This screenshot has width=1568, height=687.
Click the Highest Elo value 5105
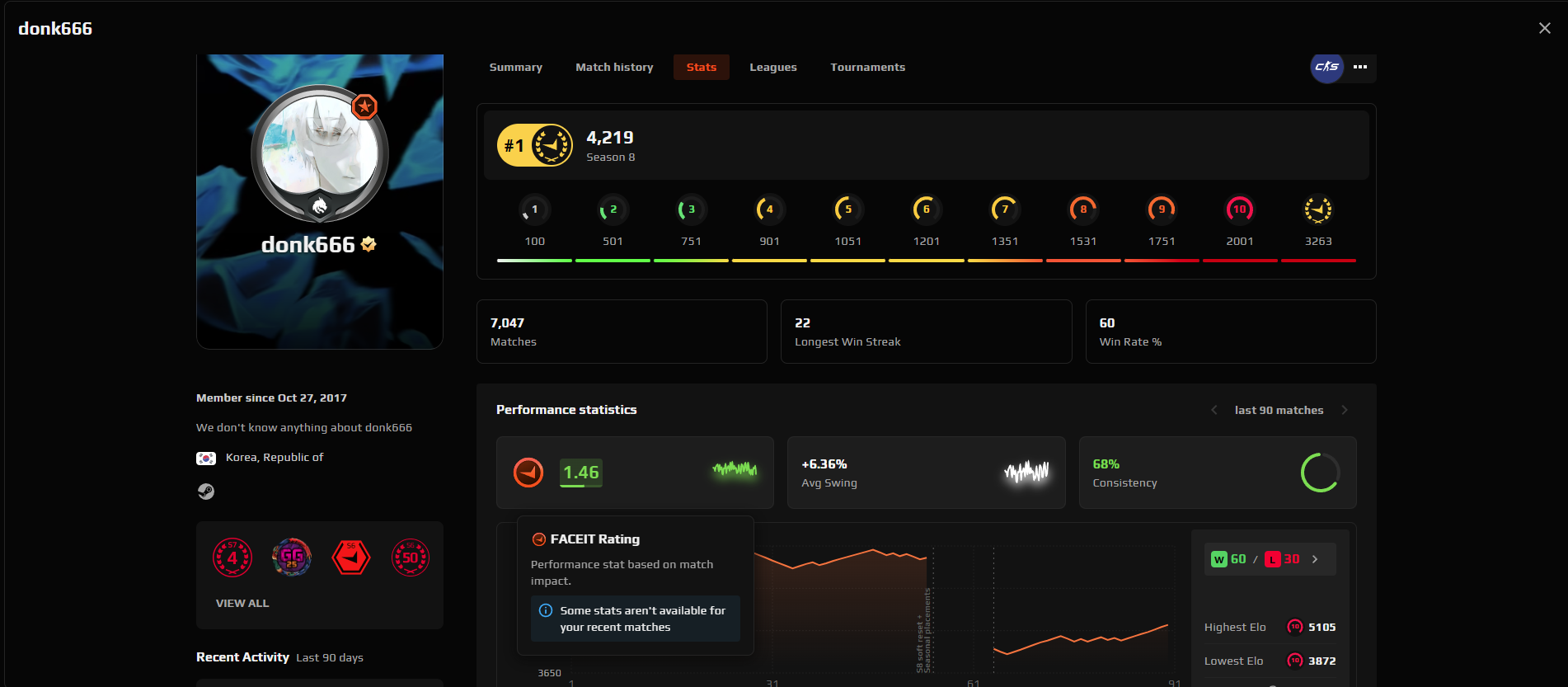pos(1322,627)
